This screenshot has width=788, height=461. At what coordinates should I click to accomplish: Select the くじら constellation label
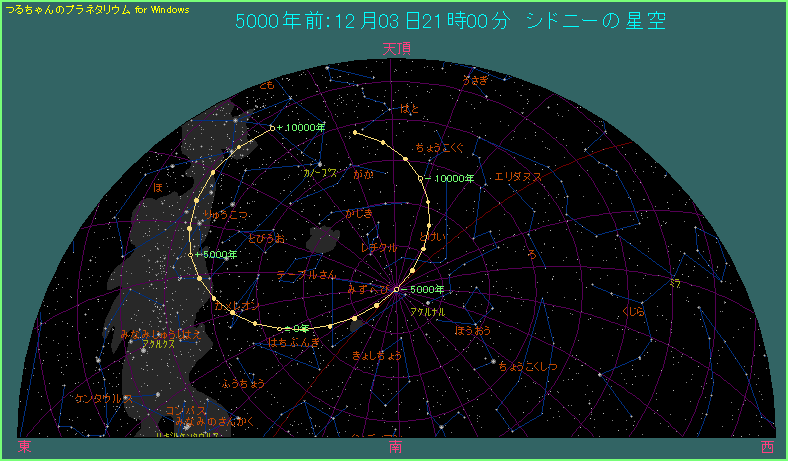pyautogui.click(x=633, y=311)
